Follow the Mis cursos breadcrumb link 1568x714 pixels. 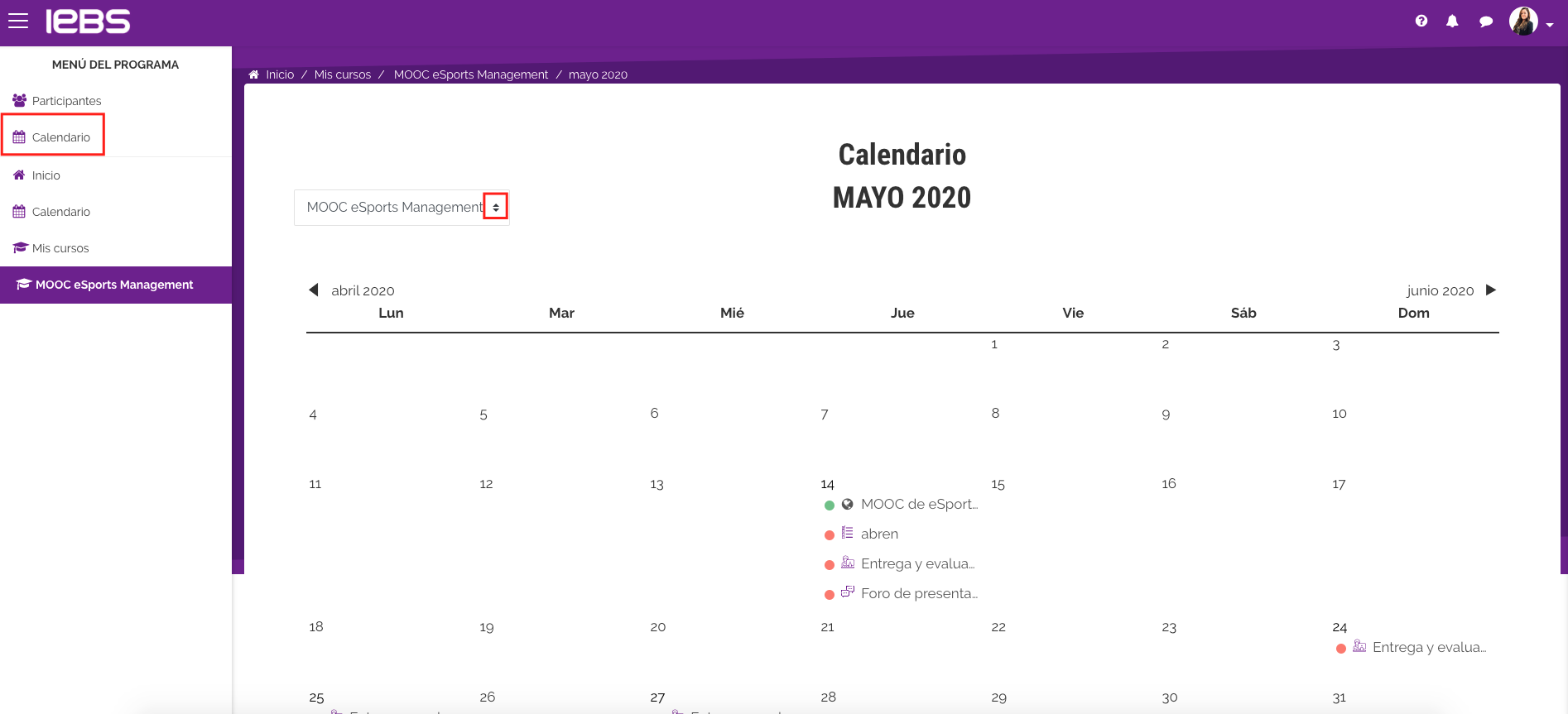[343, 74]
